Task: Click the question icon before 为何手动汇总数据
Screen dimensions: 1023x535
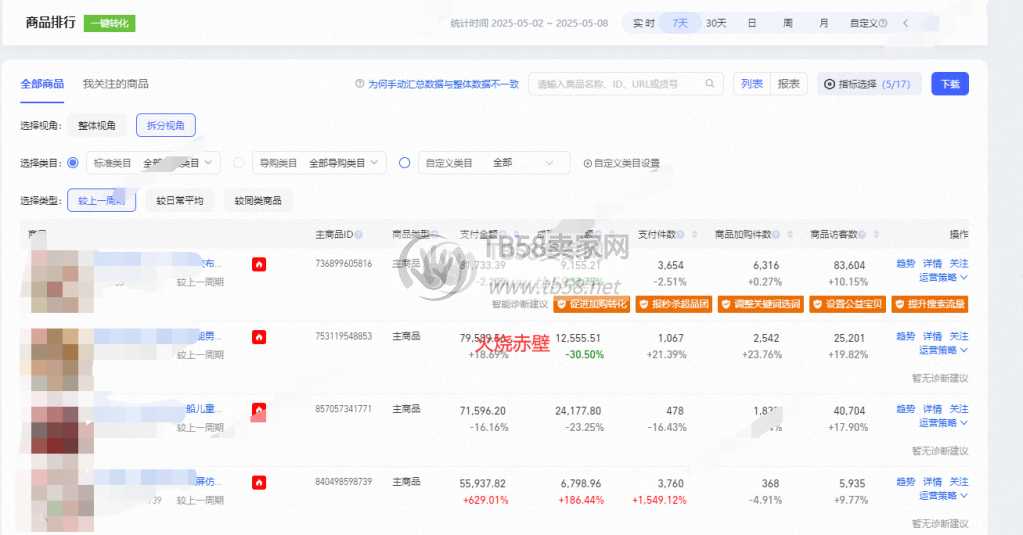Action: tap(359, 84)
